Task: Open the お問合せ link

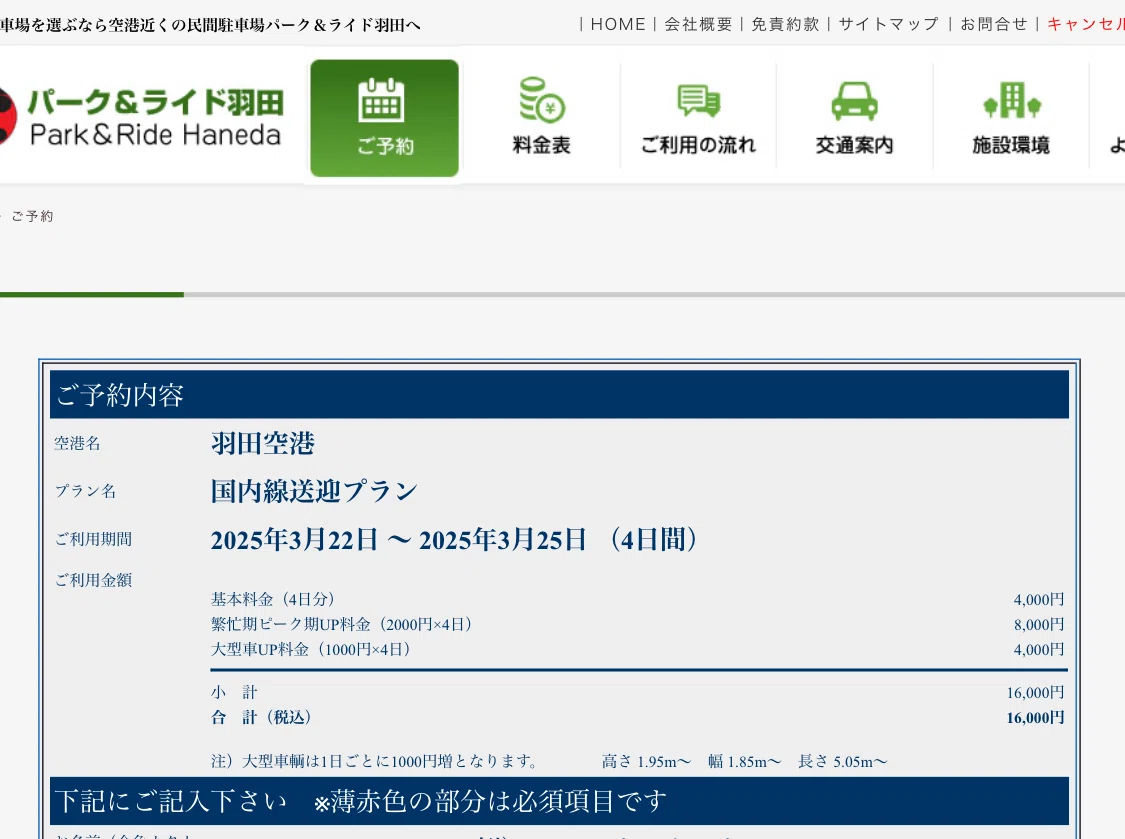Action: 994,24
